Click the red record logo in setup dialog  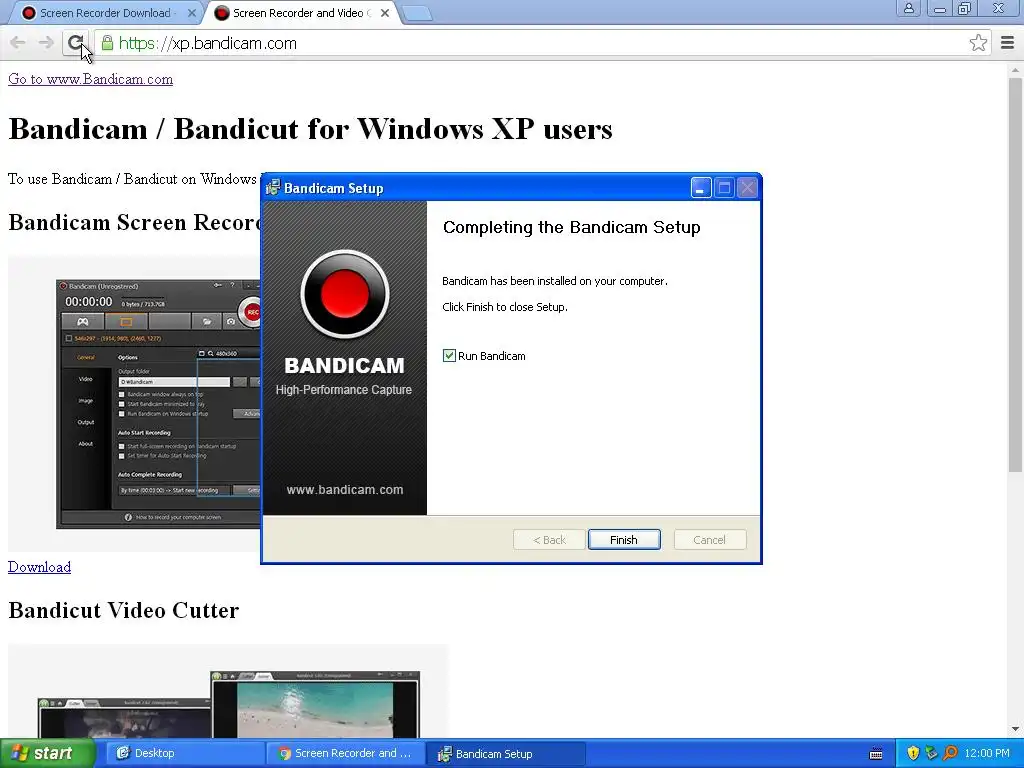(x=344, y=294)
